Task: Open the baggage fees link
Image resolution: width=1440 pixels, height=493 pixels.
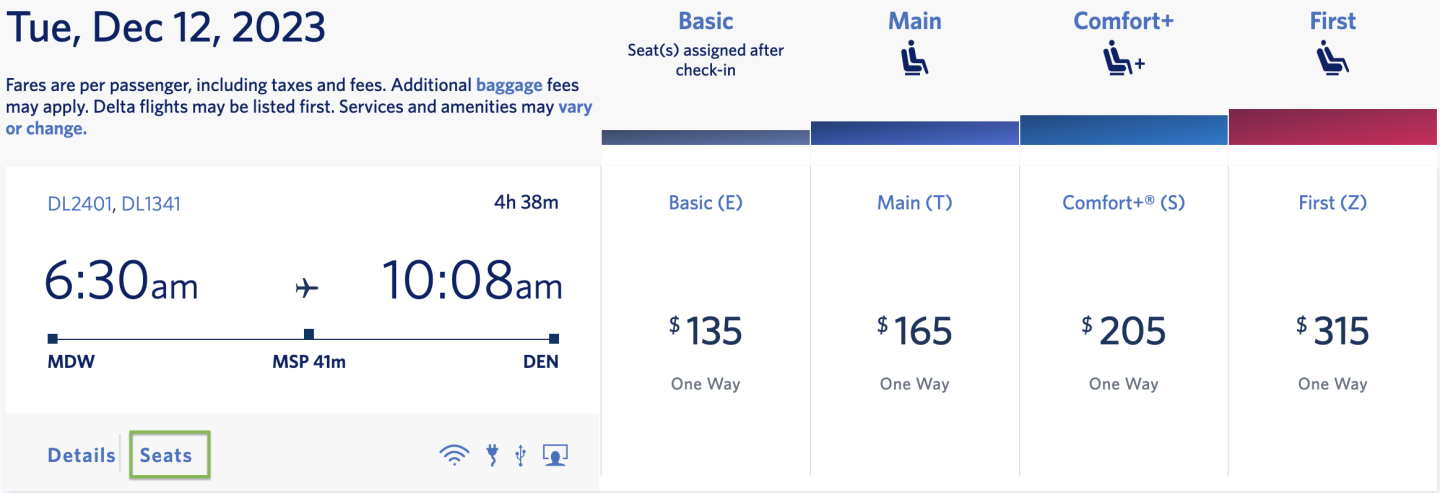Action: (x=510, y=85)
